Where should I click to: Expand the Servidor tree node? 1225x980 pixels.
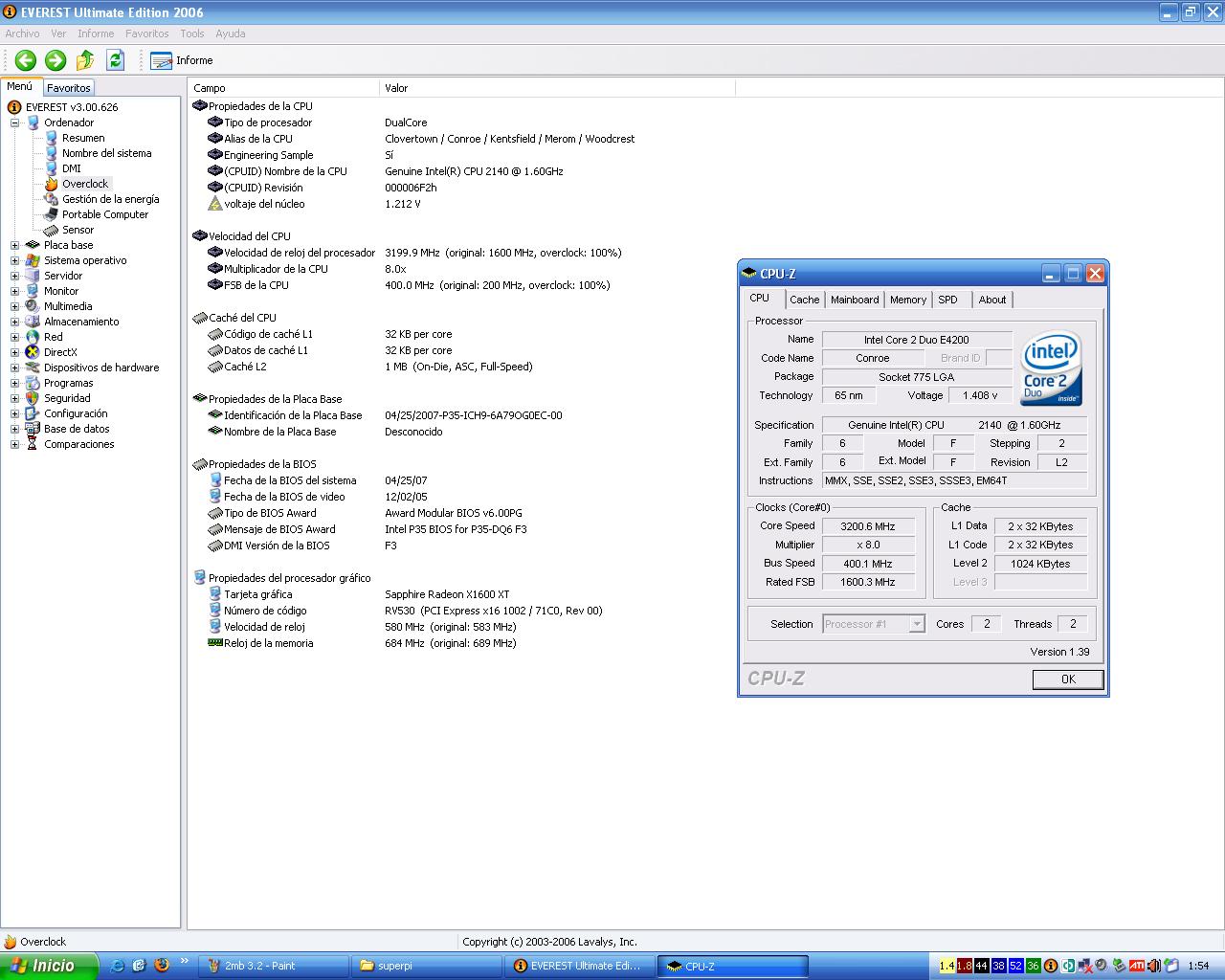[14, 276]
